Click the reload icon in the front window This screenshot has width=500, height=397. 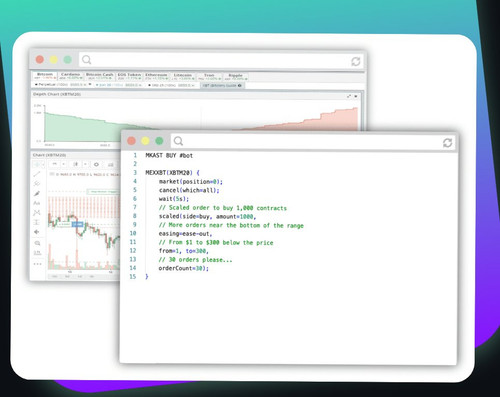(447, 143)
